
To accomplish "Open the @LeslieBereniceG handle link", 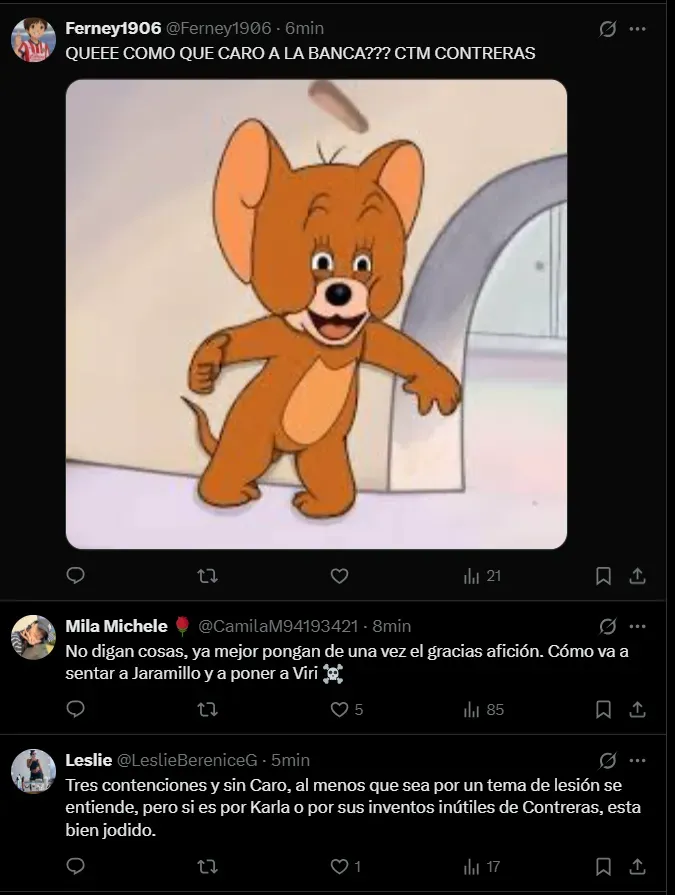I will (x=189, y=760).
